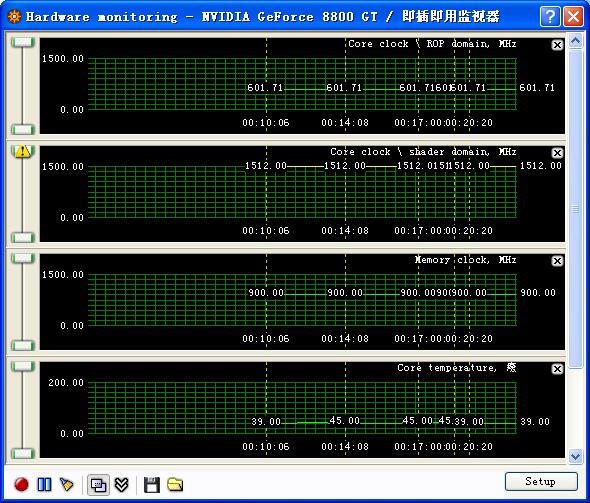Start recording with the red record button

coord(21,485)
